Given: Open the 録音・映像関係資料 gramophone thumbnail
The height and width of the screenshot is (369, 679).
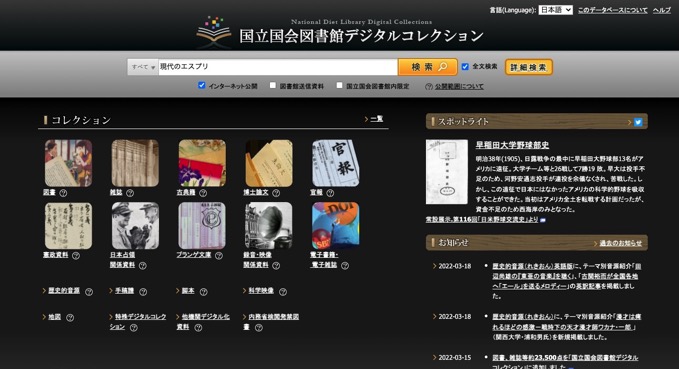Looking at the screenshot, I should 268,225.
